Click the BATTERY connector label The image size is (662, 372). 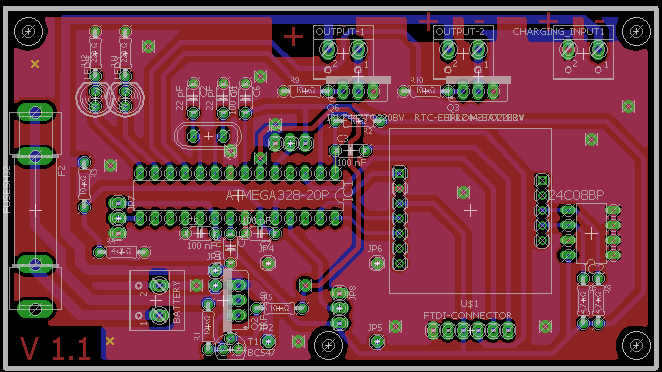pos(177,302)
